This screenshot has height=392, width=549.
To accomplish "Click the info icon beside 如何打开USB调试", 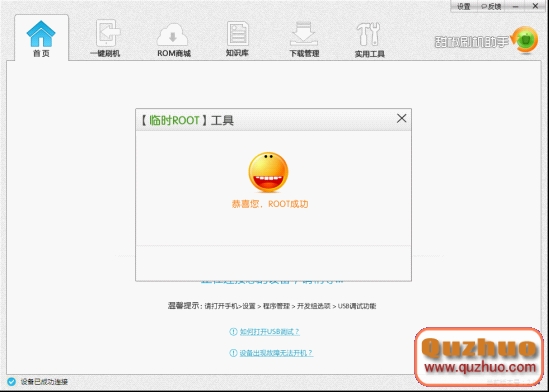I will (x=233, y=331).
